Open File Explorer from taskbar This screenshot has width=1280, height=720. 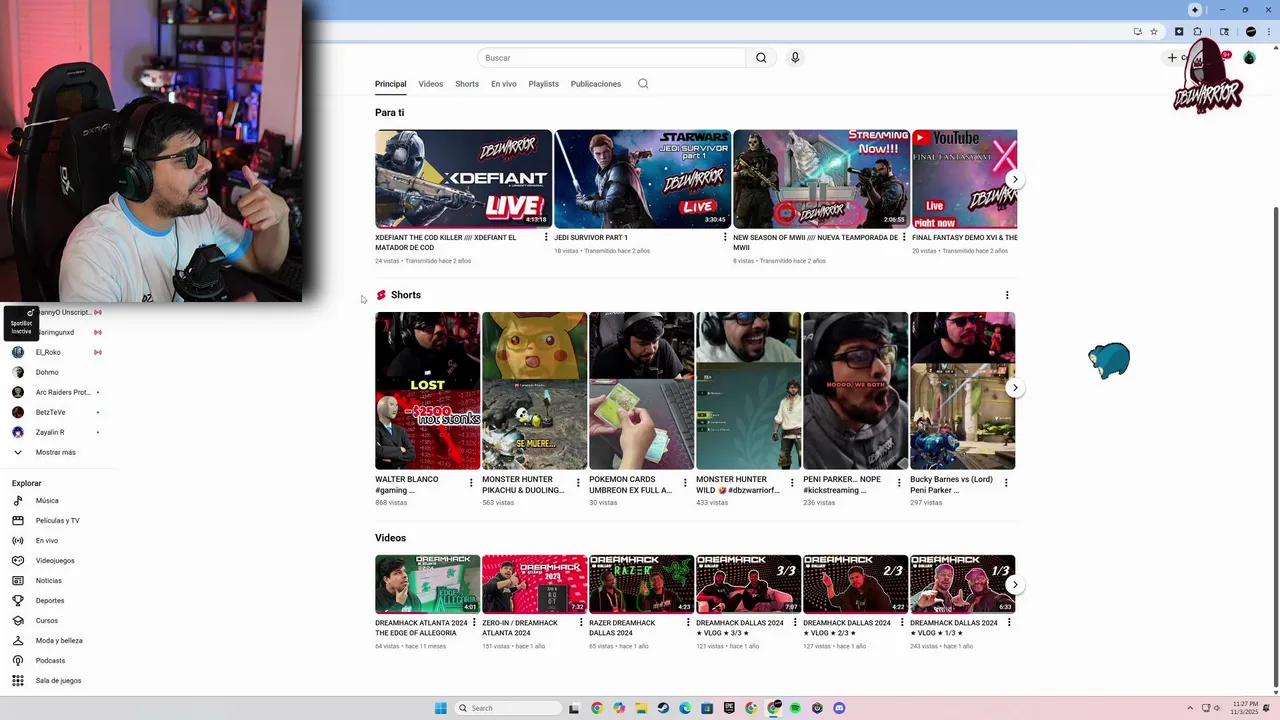pos(641,708)
